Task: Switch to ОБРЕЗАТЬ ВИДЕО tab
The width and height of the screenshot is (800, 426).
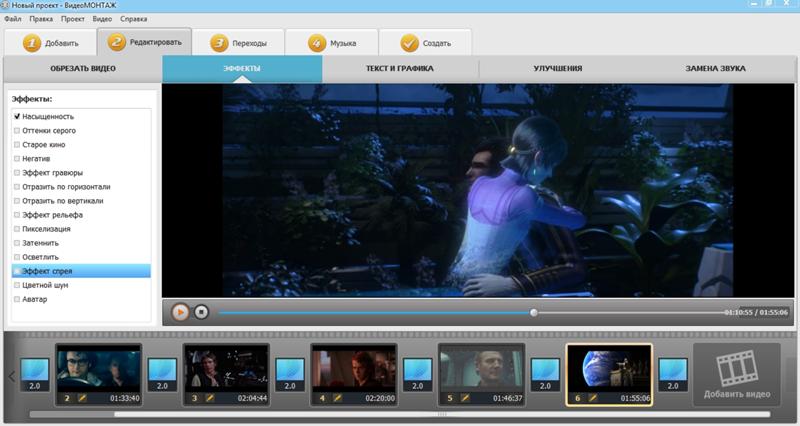Action: 83,68
